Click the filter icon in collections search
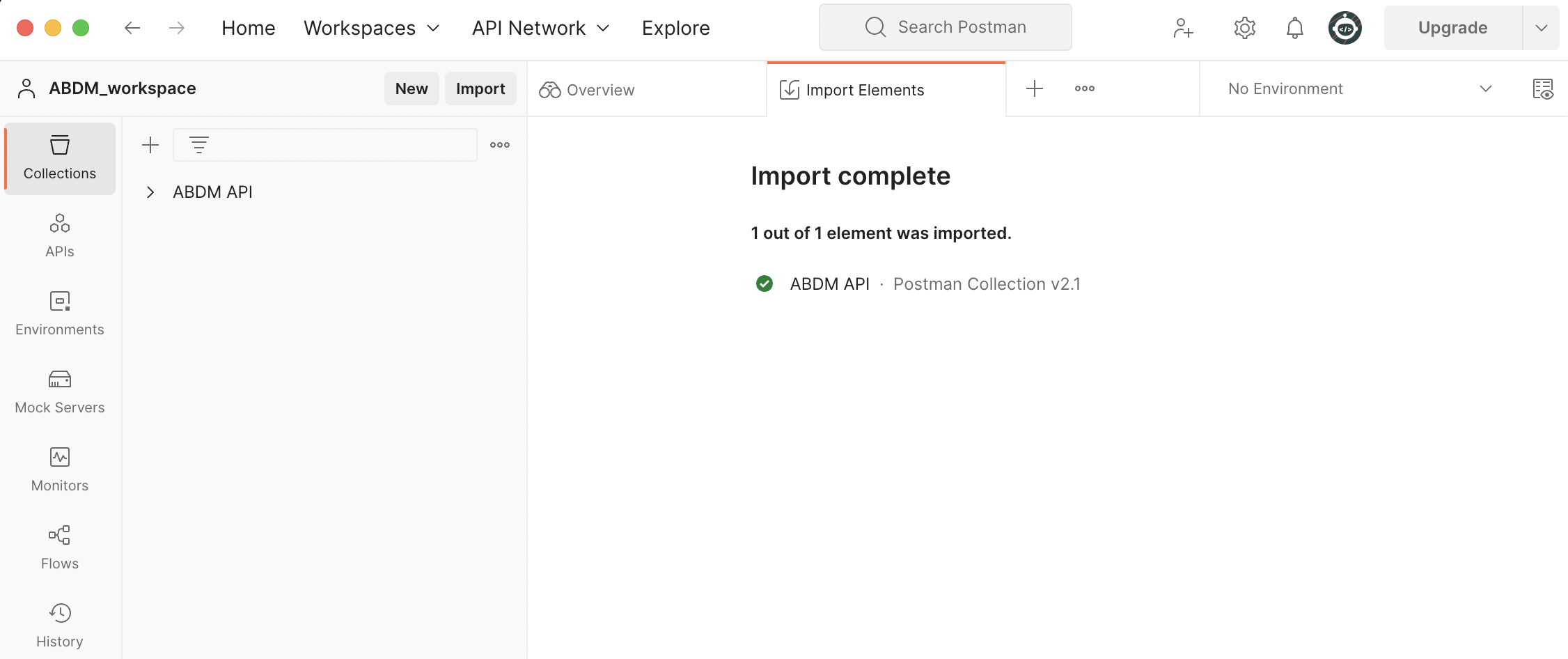This screenshot has height=659, width=1568. [x=199, y=145]
